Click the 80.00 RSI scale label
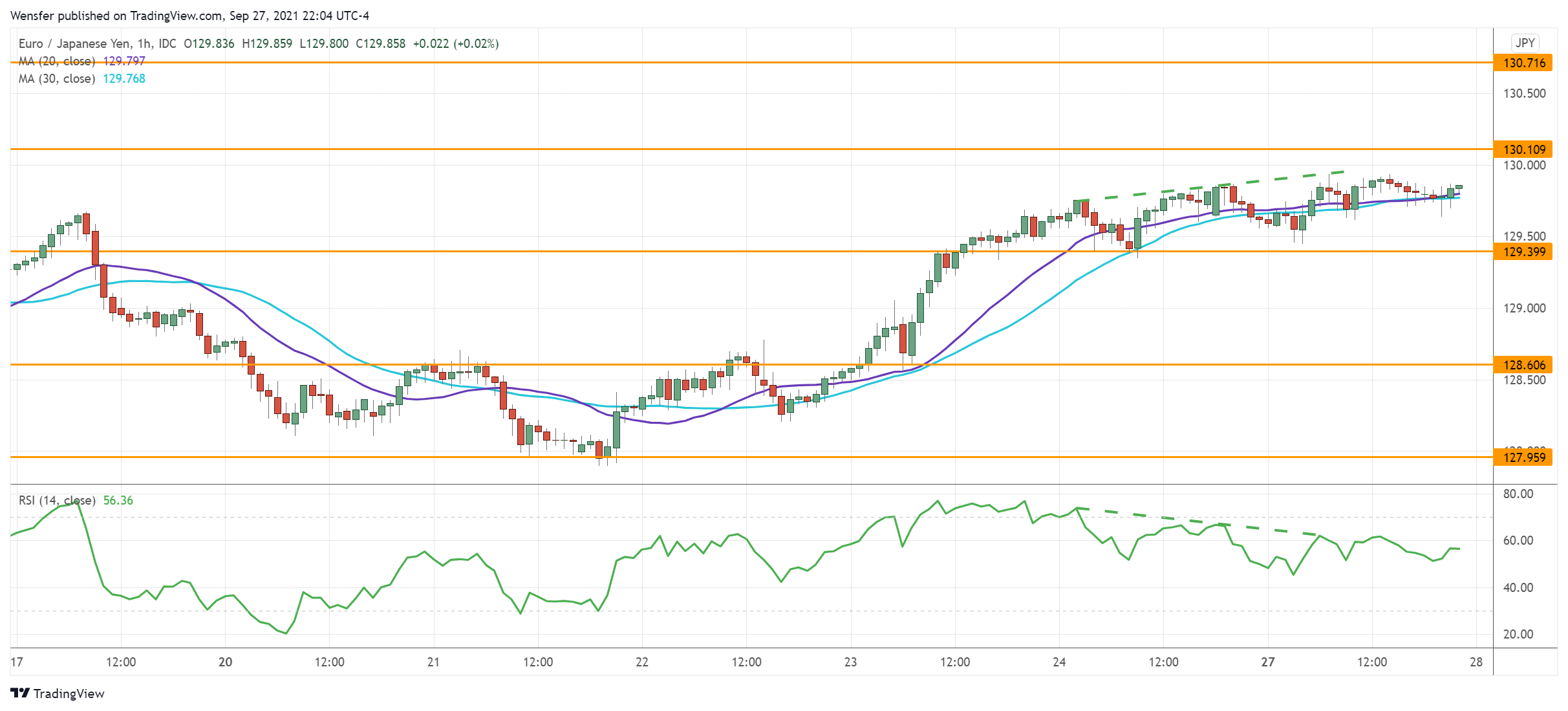Viewport: 1568px width, 711px height. coord(1518,494)
